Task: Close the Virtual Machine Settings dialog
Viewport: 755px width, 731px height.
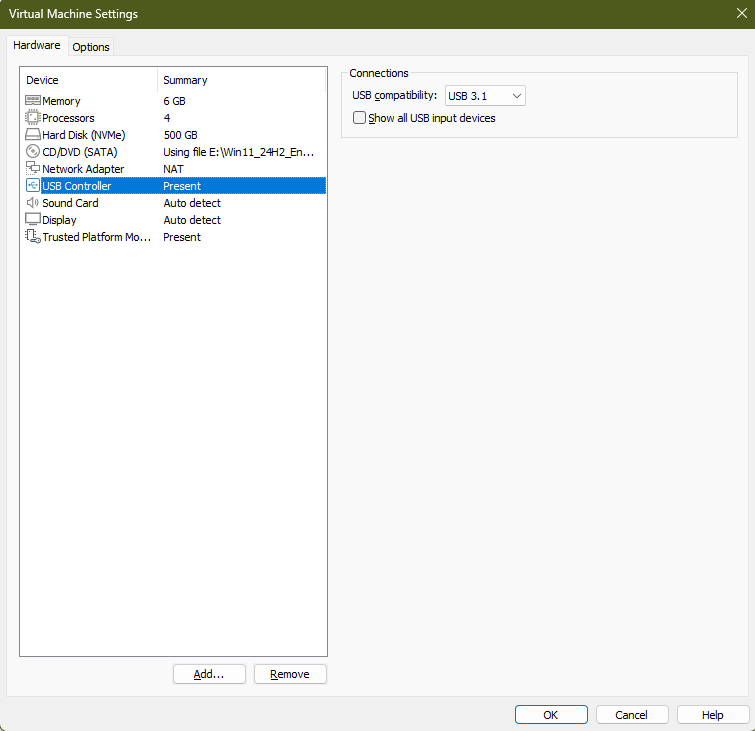Action: point(742,13)
